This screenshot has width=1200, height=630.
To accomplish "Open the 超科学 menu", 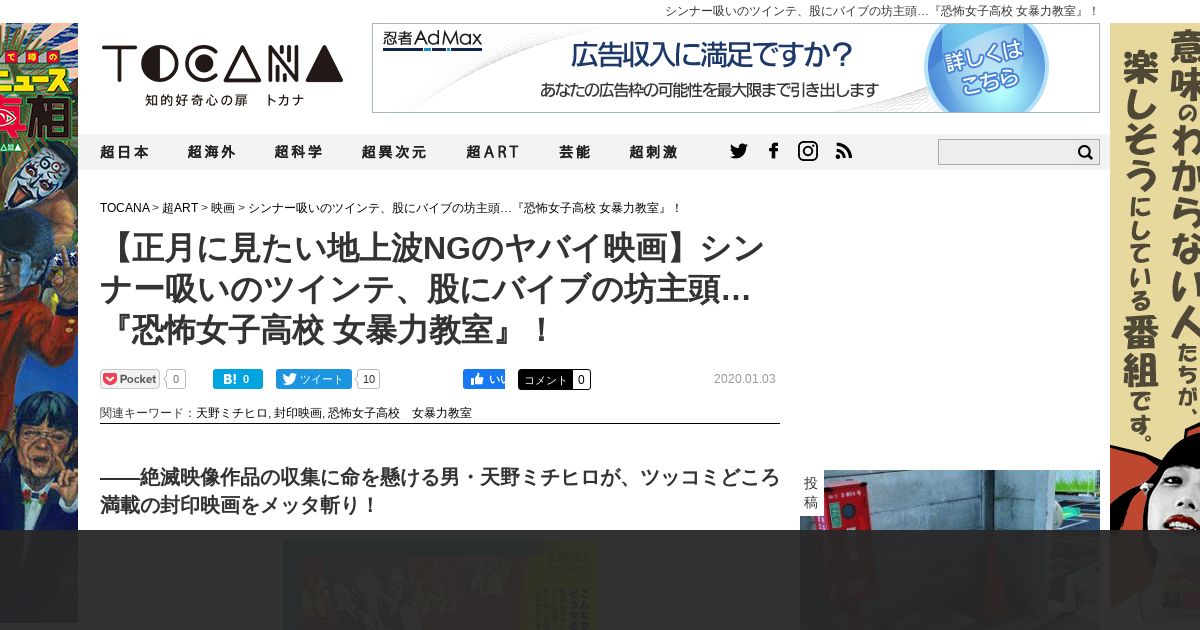I will click(299, 152).
